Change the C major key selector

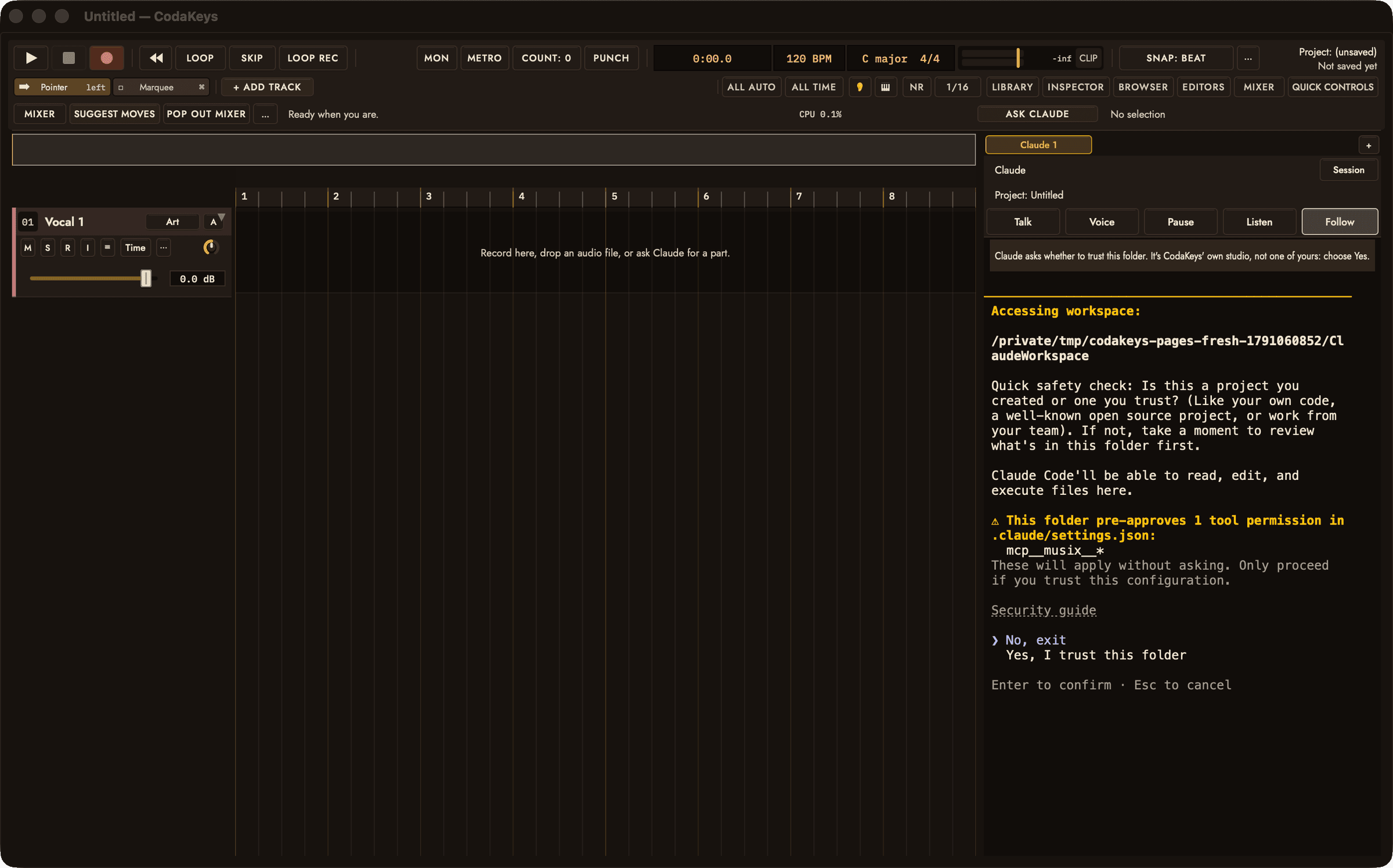click(884, 59)
